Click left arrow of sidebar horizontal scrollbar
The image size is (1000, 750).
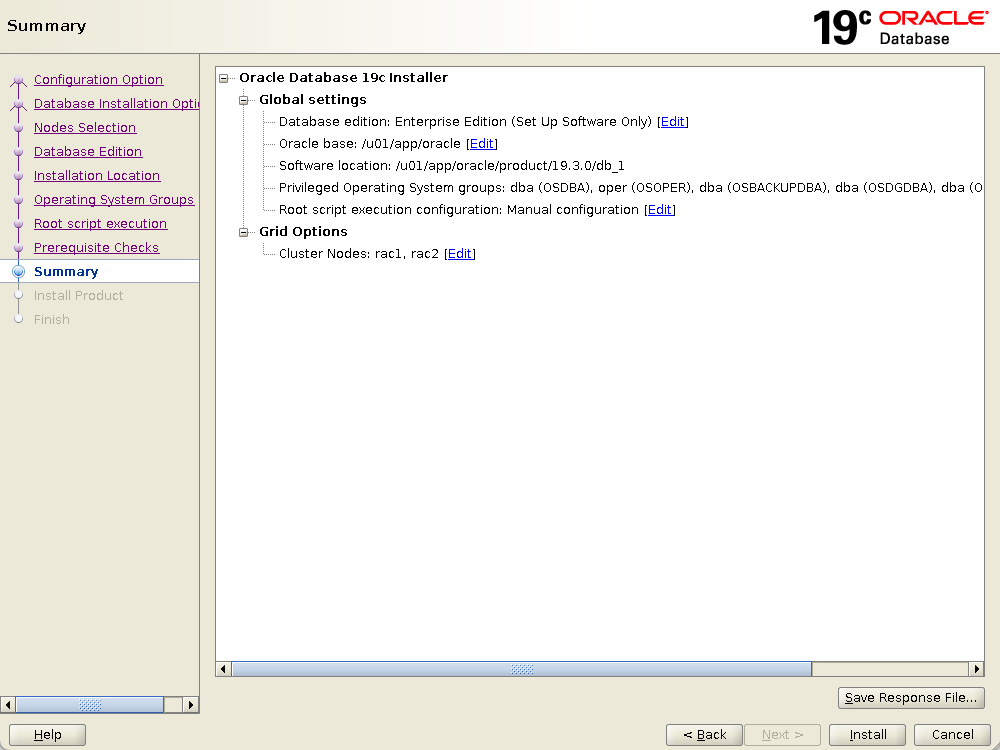click(x=8, y=705)
